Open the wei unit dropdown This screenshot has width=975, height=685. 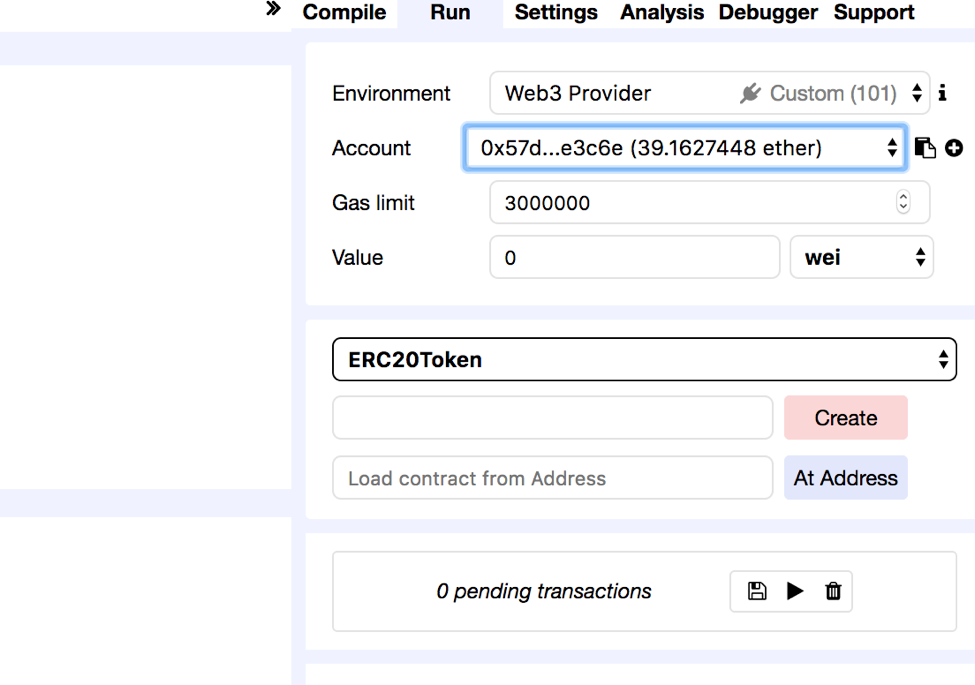861,257
